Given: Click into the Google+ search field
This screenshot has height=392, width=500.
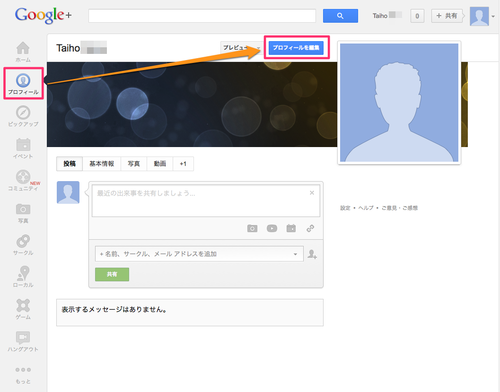Looking at the screenshot, I should click(x=202, y=16).
